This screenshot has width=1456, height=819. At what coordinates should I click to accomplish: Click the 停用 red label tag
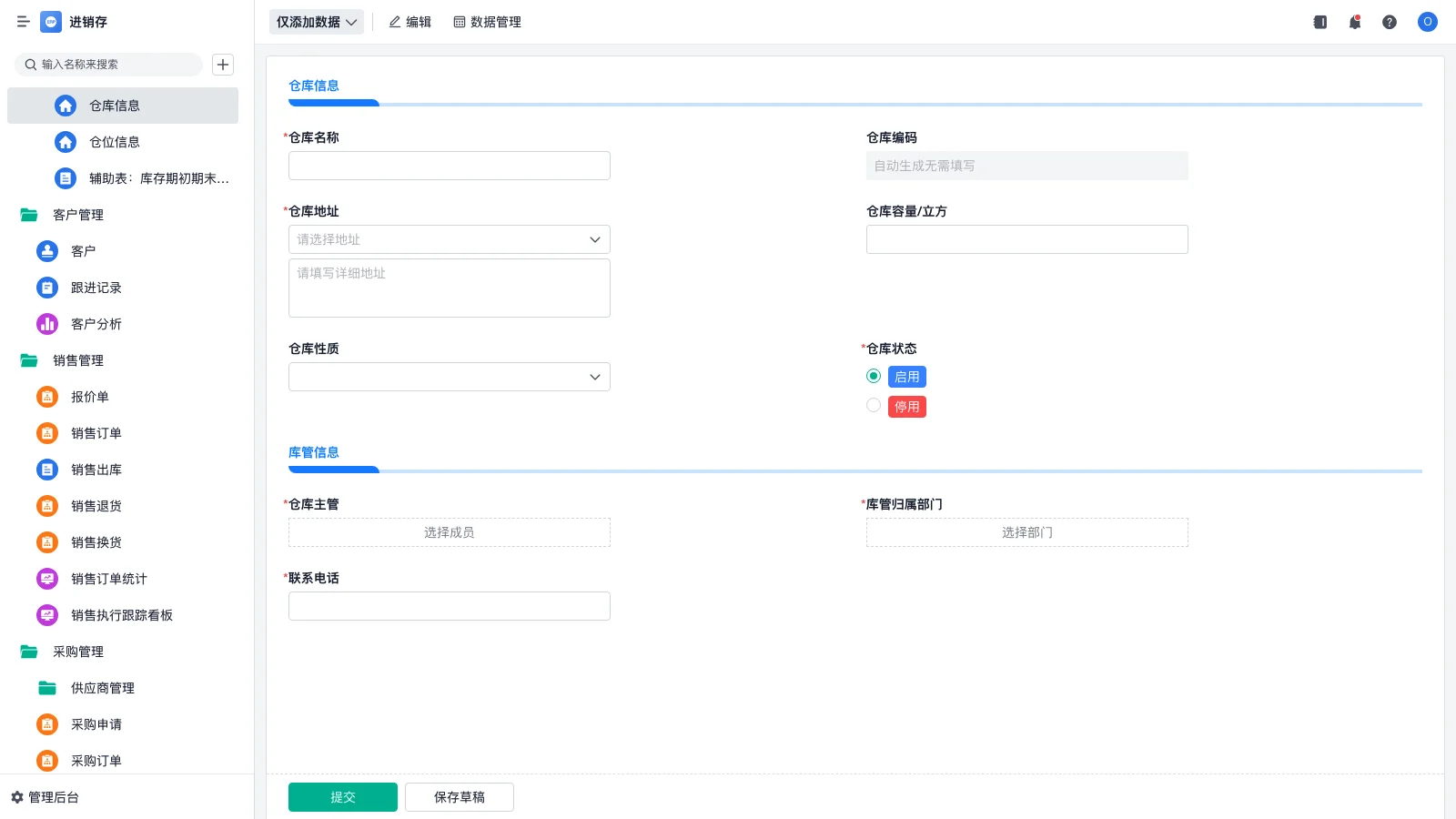(x=907, y=407)
